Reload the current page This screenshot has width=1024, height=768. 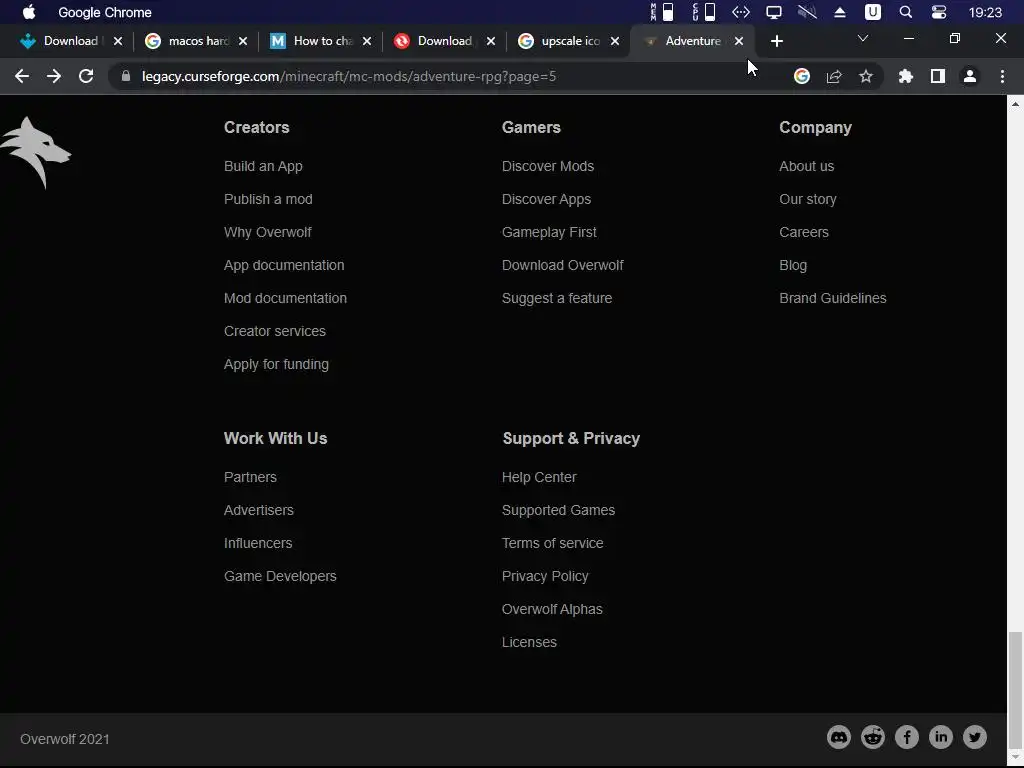pyautogui.click(x=86, y=76)
